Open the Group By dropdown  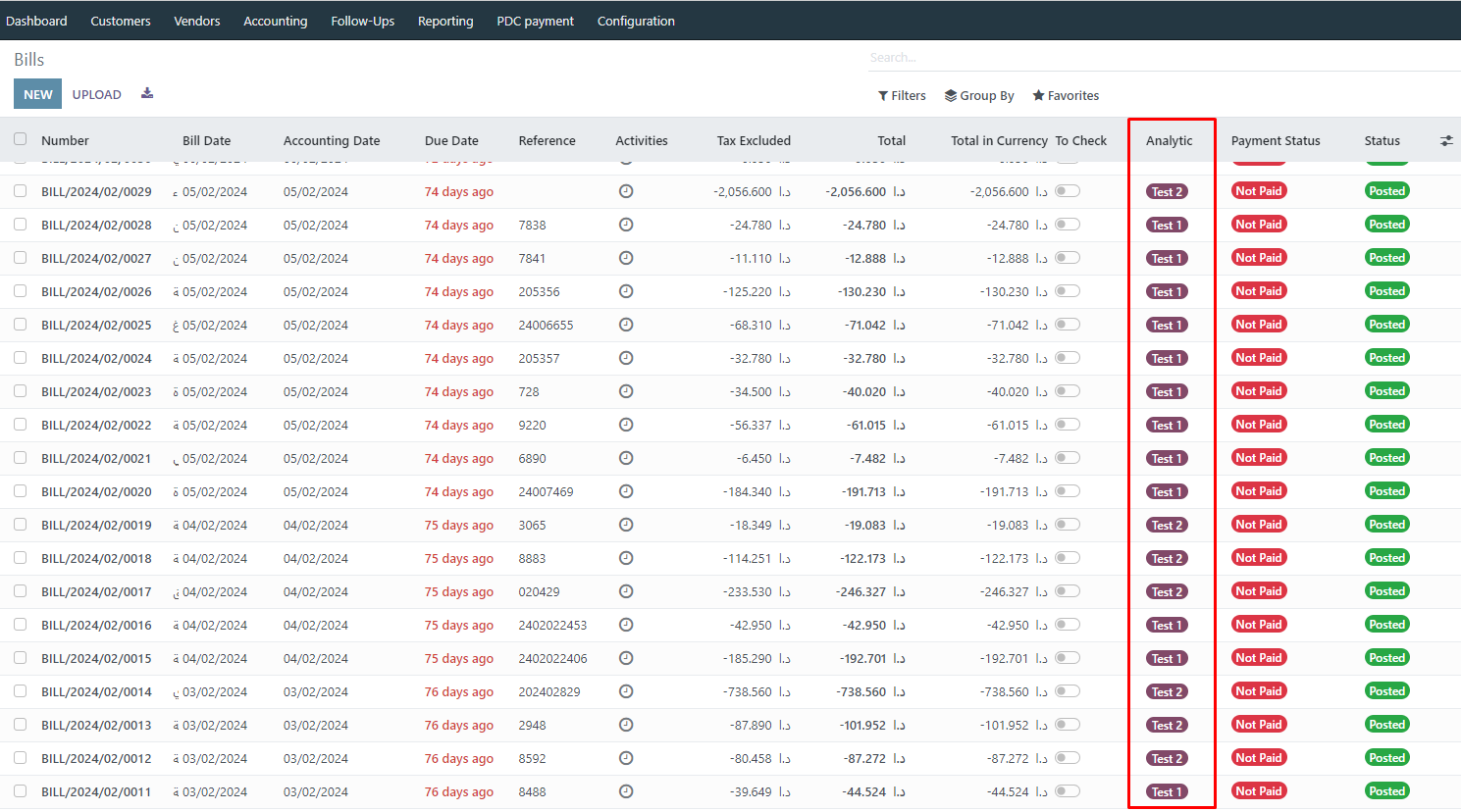click(x=979, y=95)
